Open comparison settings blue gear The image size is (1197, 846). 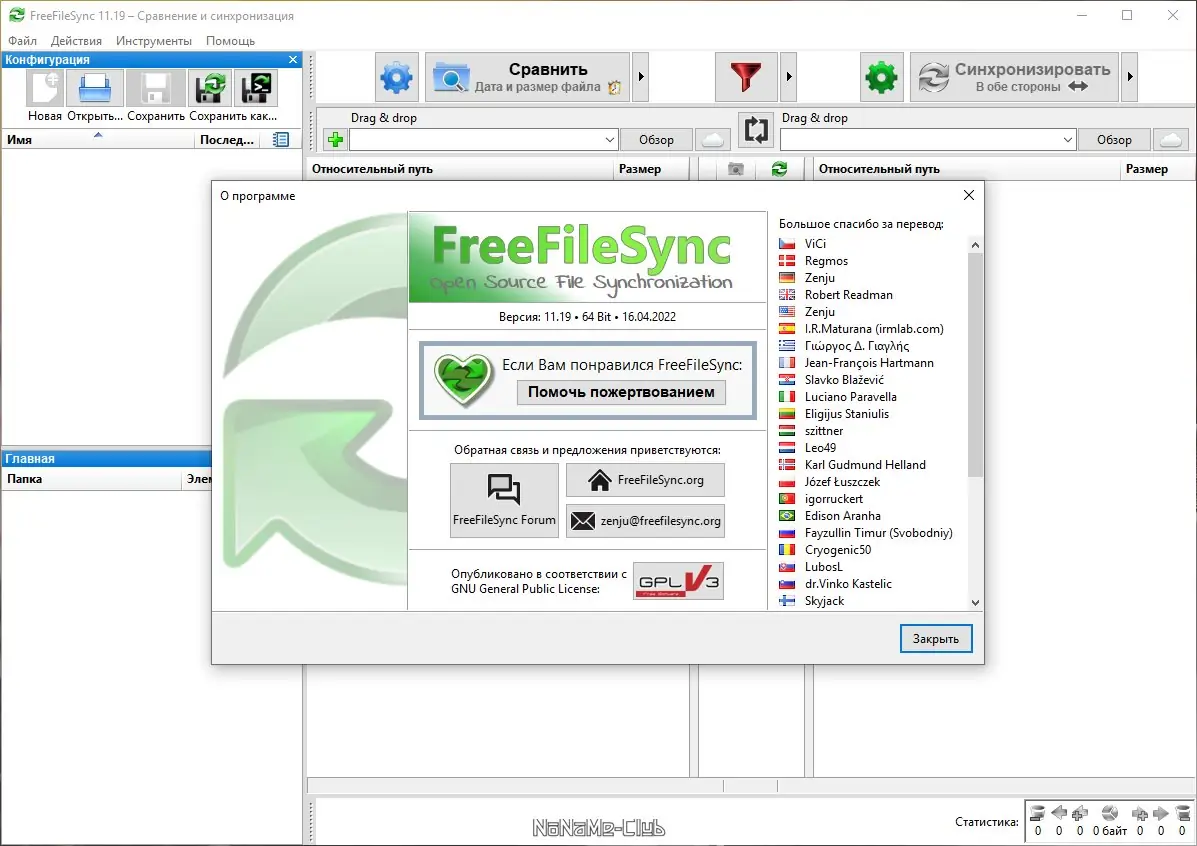(x=396, y=77)
